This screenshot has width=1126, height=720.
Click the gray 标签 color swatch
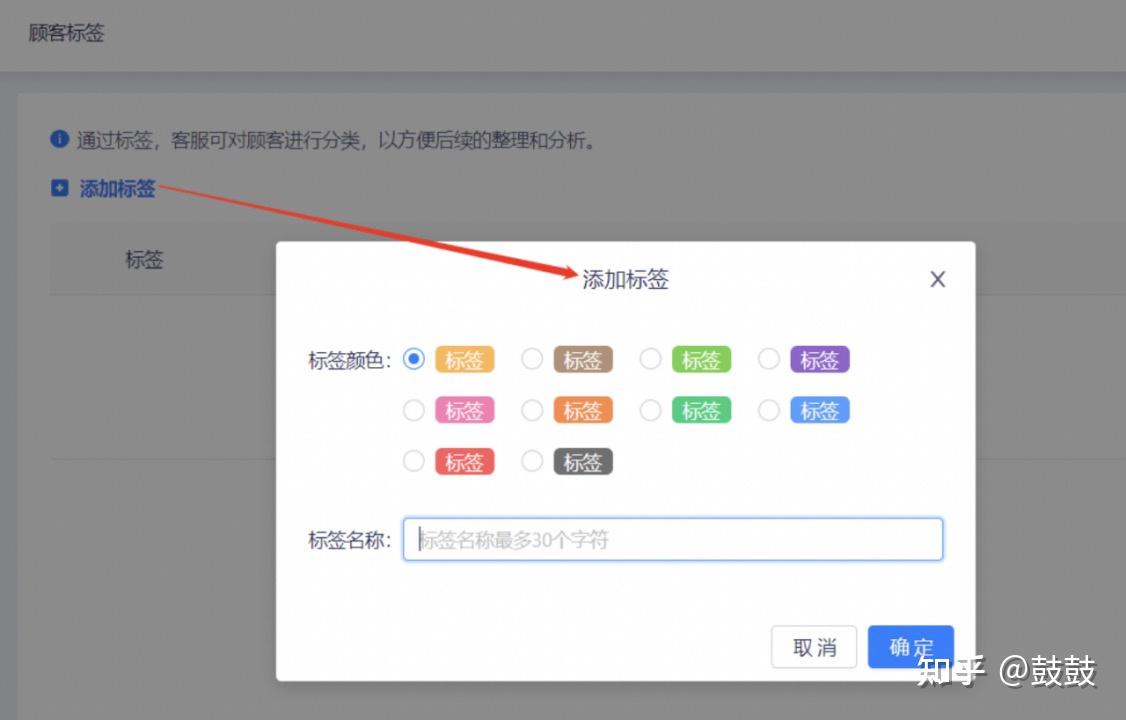click(583, 462)
